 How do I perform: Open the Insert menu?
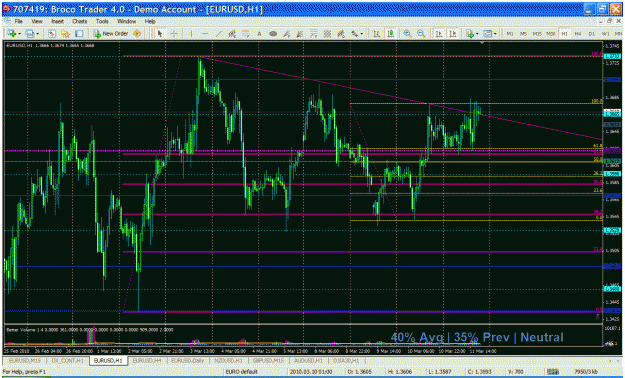57,21
